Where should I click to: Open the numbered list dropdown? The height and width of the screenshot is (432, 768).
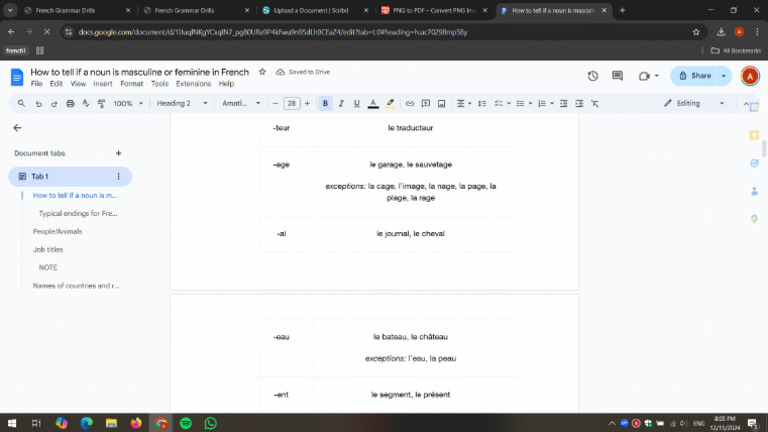[546, 103]
